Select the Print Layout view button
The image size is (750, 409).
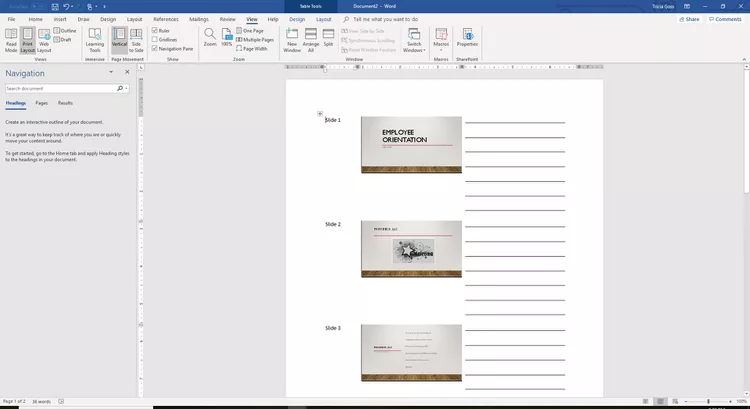click(x=28, y=40)
